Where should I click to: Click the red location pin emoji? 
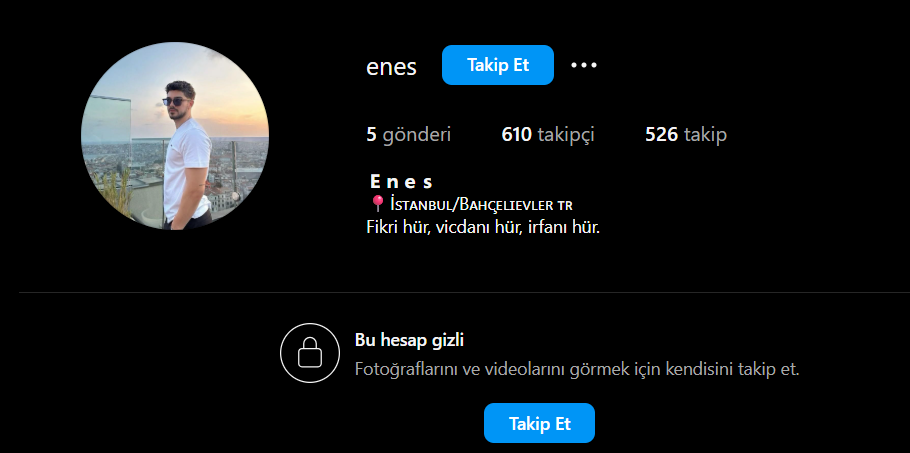pyautogui.click(x=377, y=204)
